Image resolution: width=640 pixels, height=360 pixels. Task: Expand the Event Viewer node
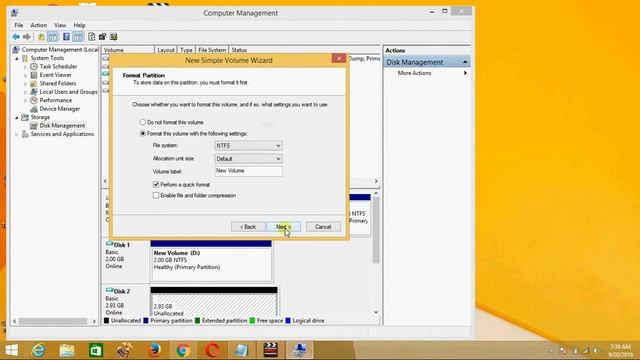click(25, 75)
